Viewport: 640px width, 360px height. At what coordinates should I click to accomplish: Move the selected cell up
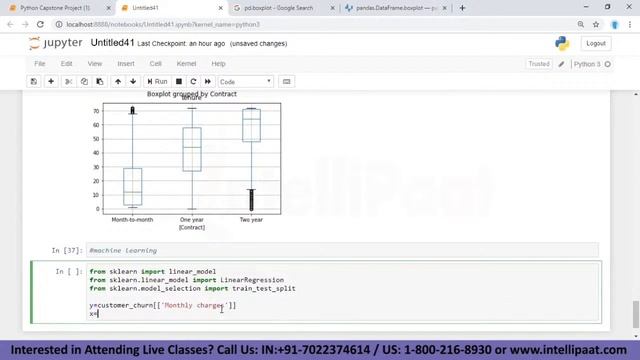118,82
